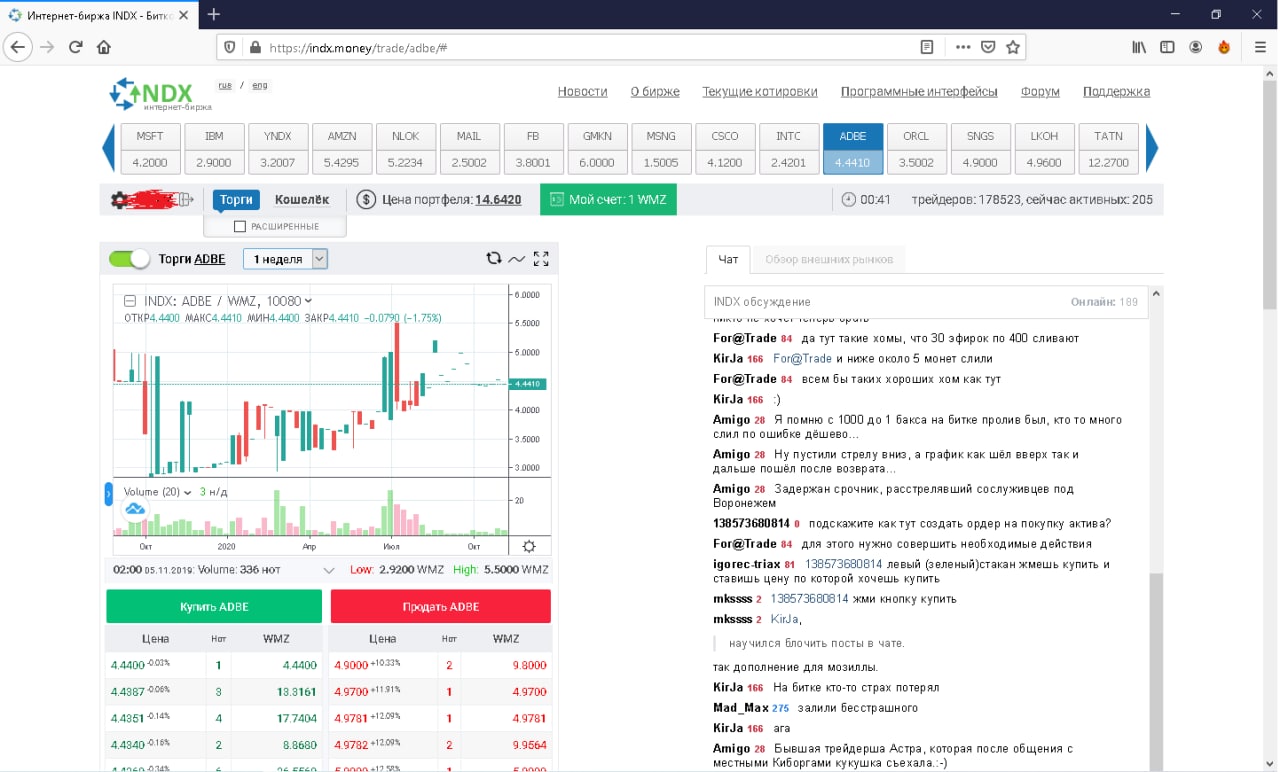Viewport: 1280px width, 772px height.
Task: Expand the Volume (20) indicator chevron
Action: 187,492
